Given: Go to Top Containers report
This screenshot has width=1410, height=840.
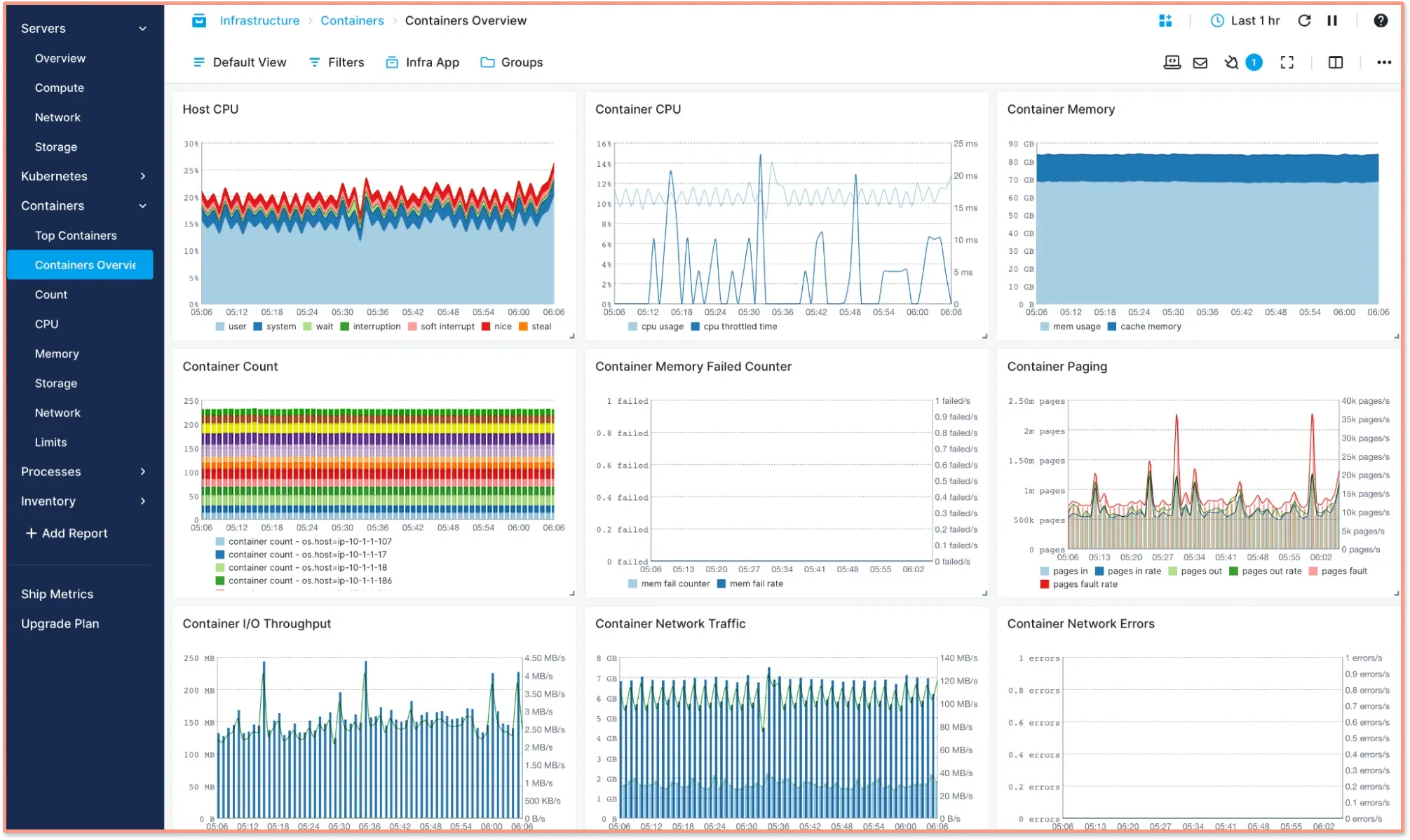Looking at the screenshot, I should click(x=76, y=236).
